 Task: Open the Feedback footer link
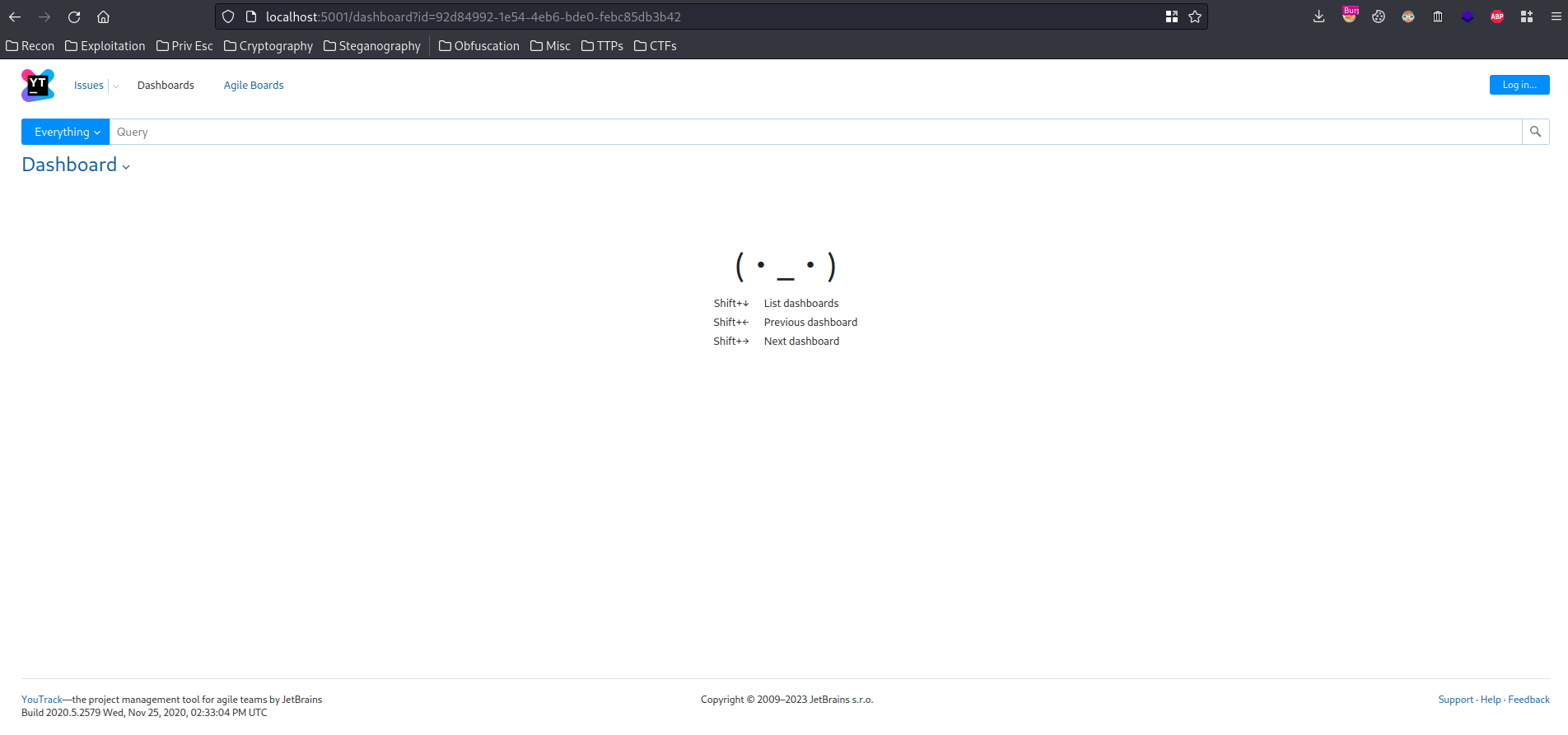pos(1528,700)
